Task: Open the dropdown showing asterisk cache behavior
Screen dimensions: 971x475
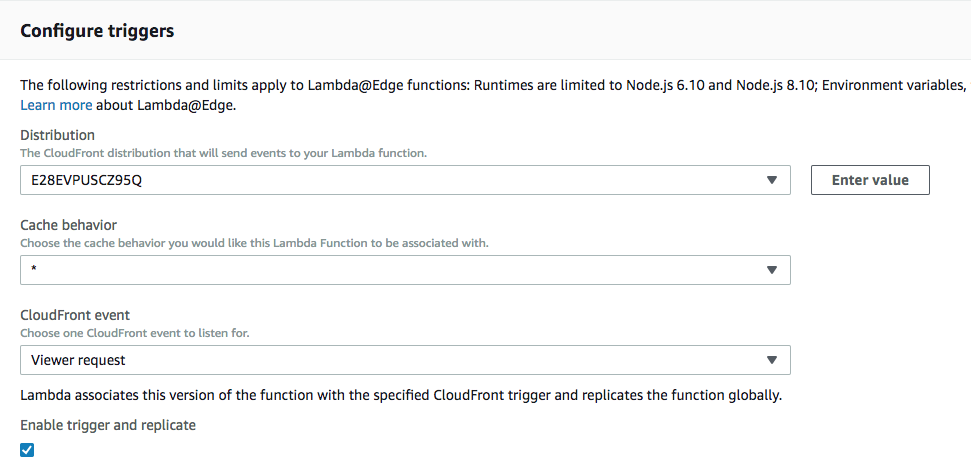Action: click(x=405, y=270)
